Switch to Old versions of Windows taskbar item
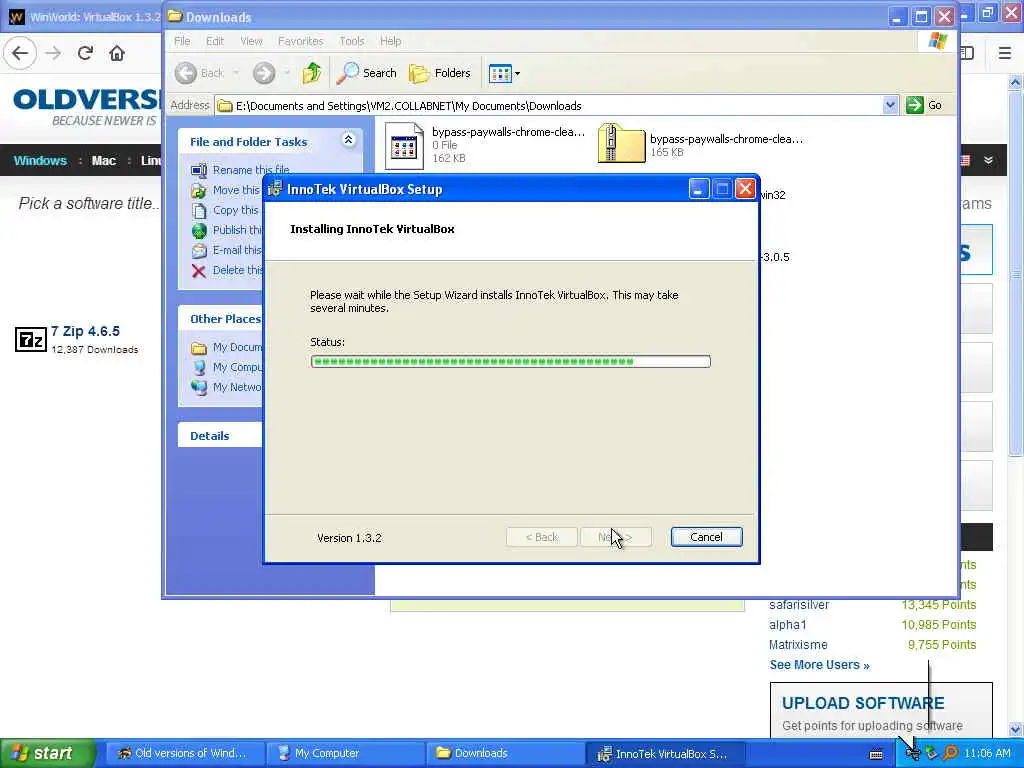Screen dimensions: 1024x768 point(185,753)
